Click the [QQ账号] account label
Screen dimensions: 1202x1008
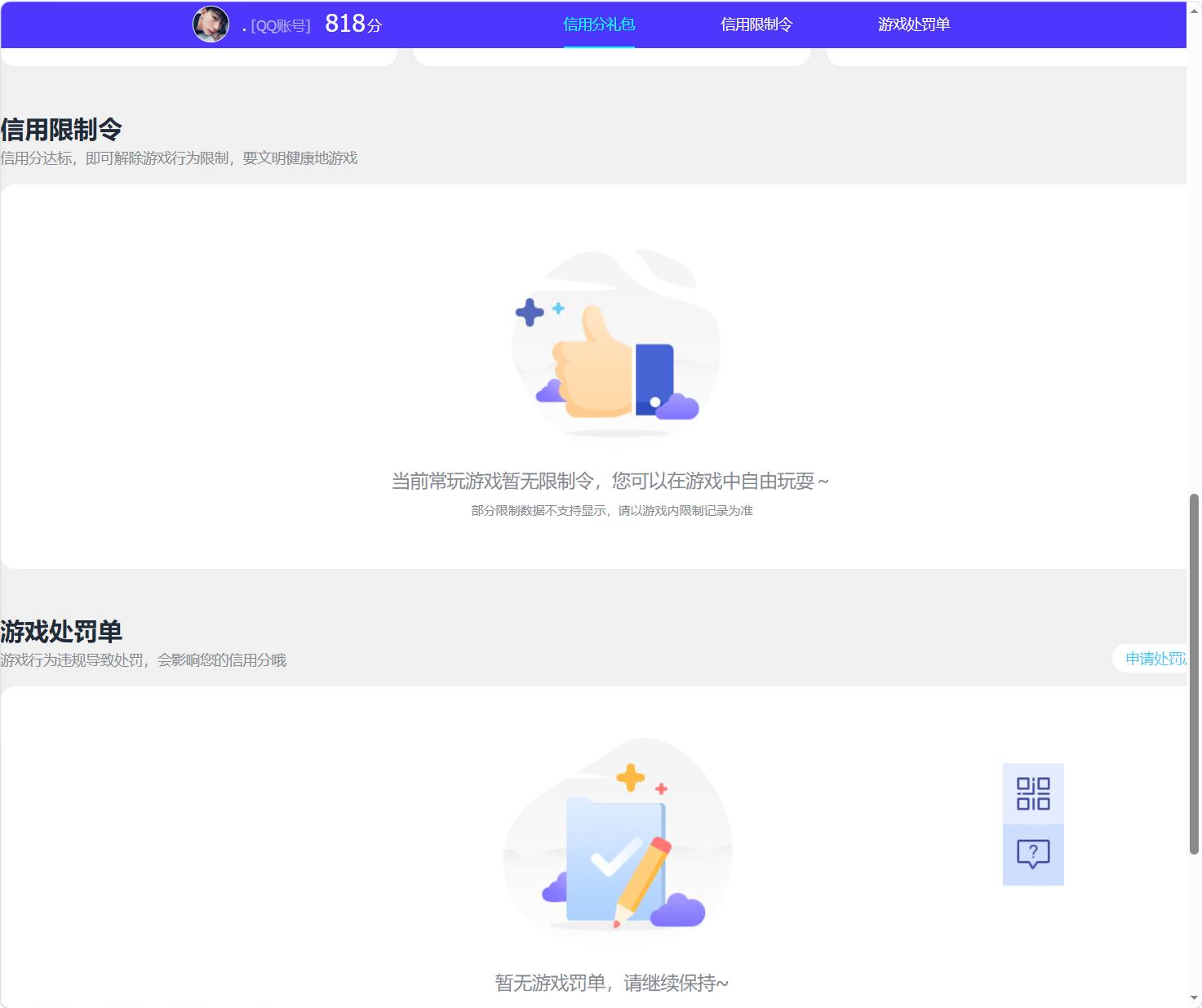pyautogui.click(x=281, y=26)
